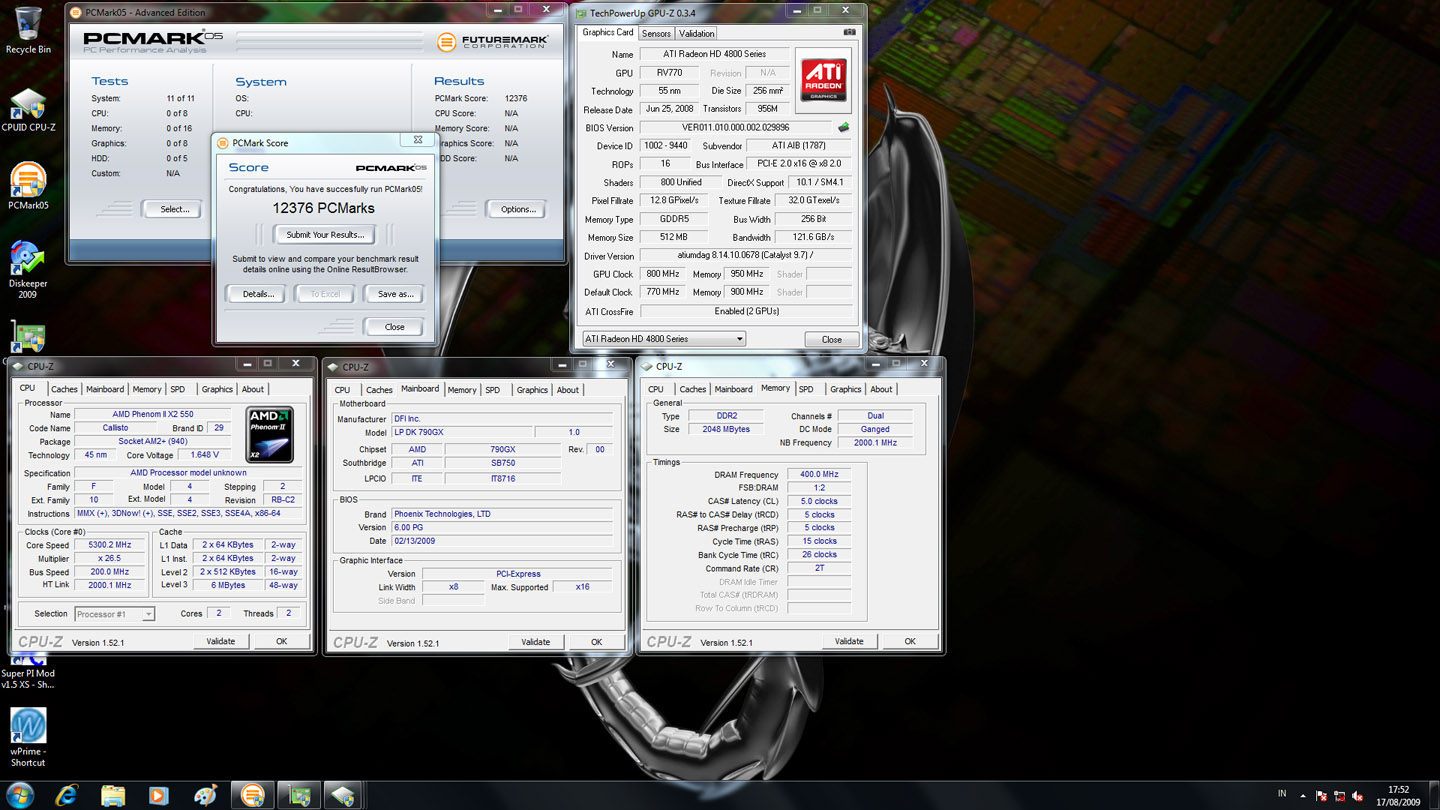Screen dimensions: 1440x810
Task: Click the network tray icon
Action: (1339, 796)
